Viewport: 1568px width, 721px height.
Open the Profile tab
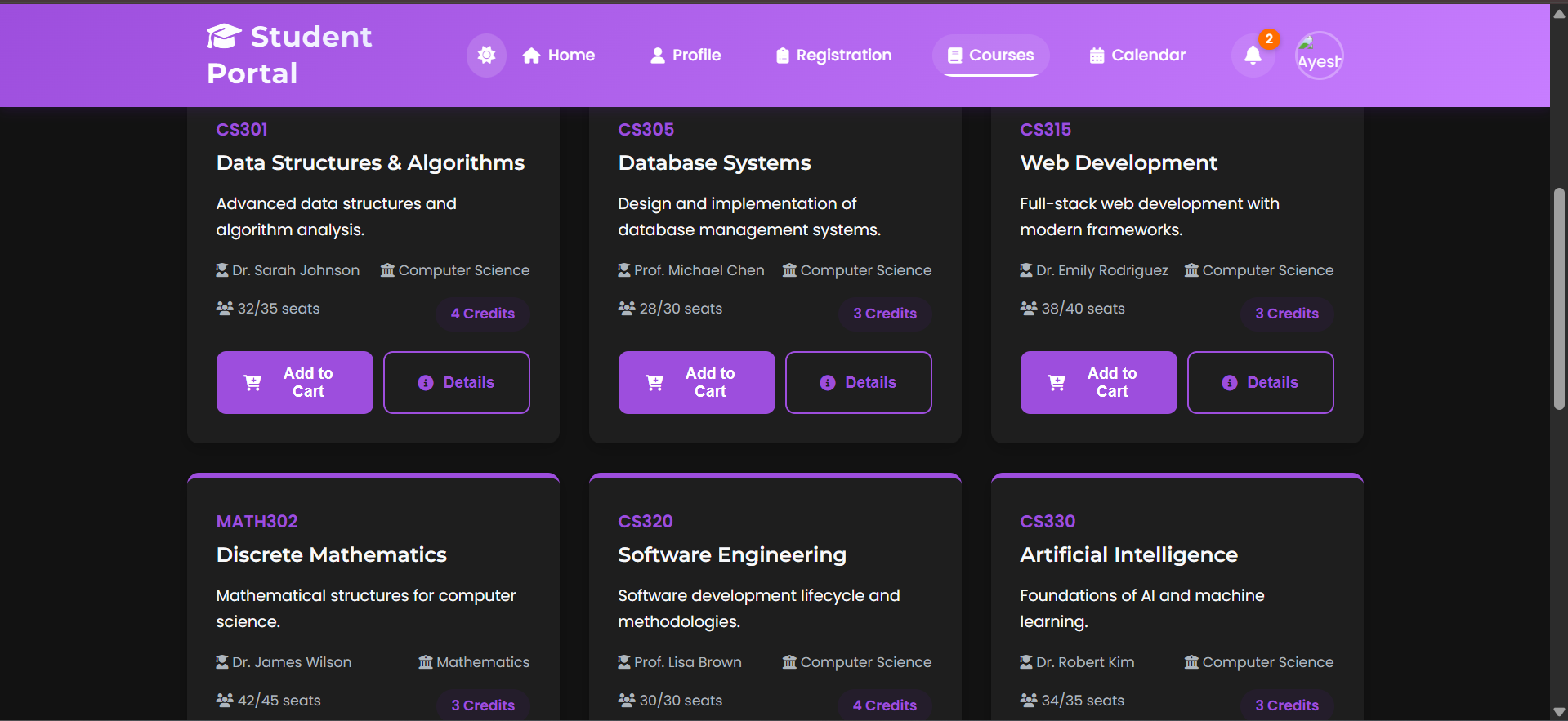tap(686, 56)
